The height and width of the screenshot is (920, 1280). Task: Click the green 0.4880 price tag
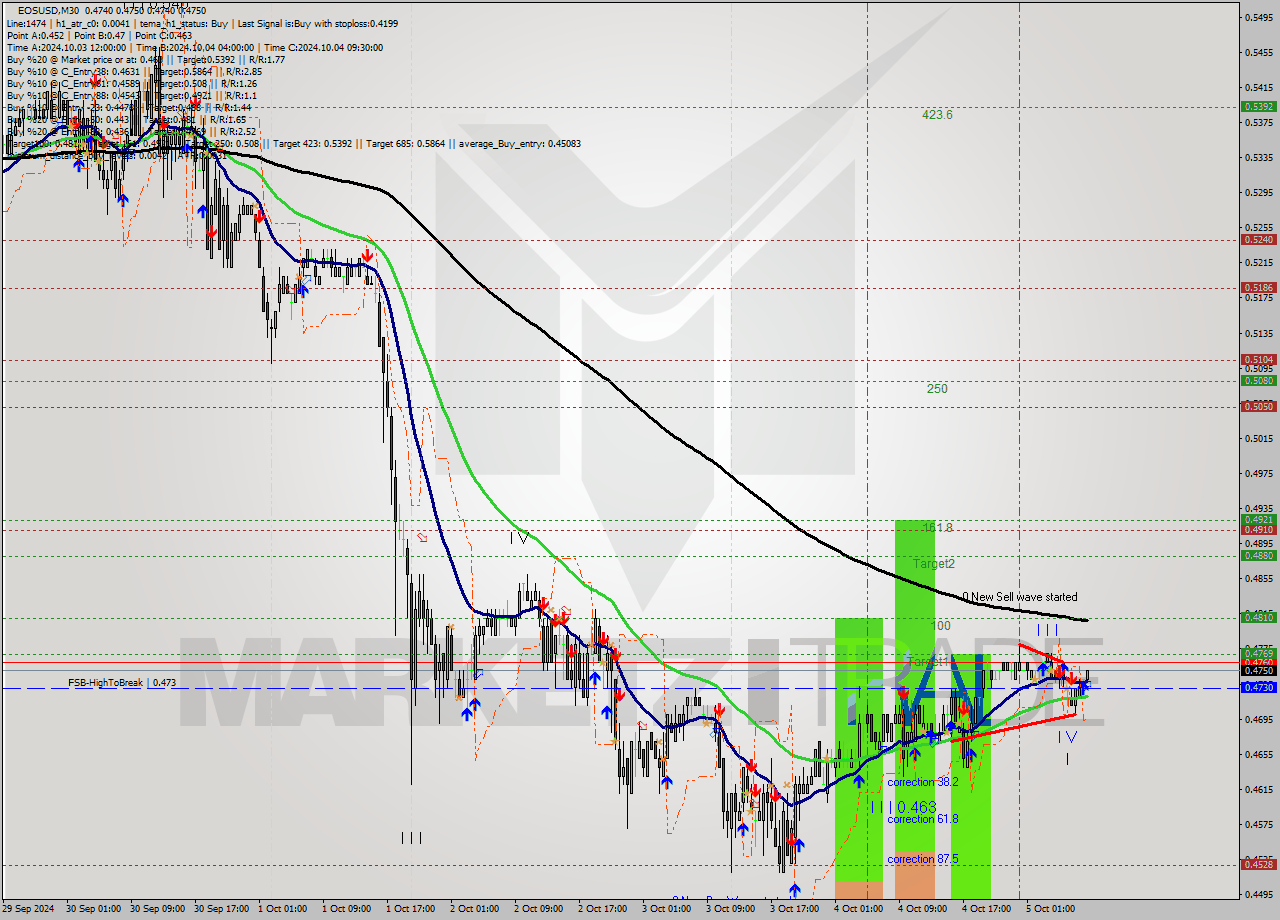(x=1258, y=555)
